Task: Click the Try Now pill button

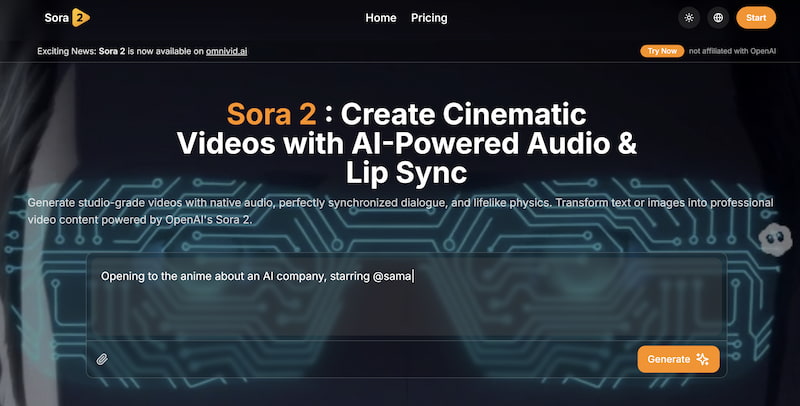Action: coord(659,51)
